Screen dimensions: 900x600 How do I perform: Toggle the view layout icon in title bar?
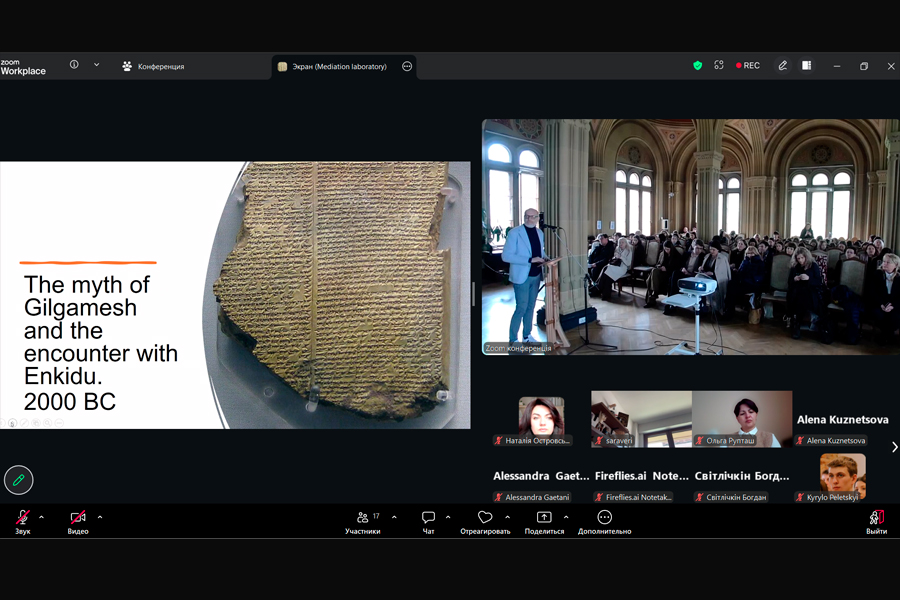coord(806,66)
